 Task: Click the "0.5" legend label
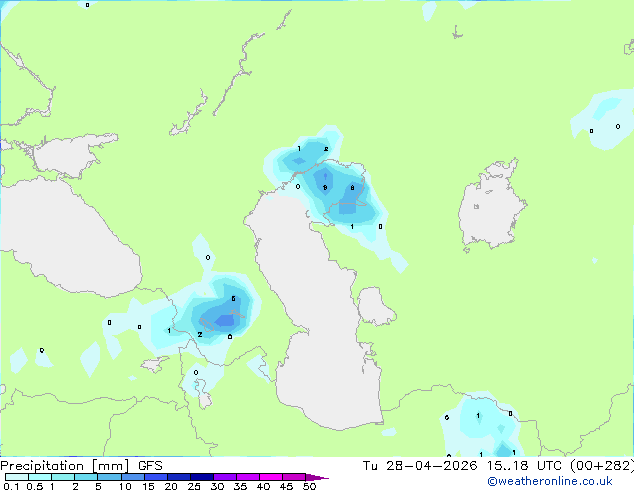coord(34,486)
